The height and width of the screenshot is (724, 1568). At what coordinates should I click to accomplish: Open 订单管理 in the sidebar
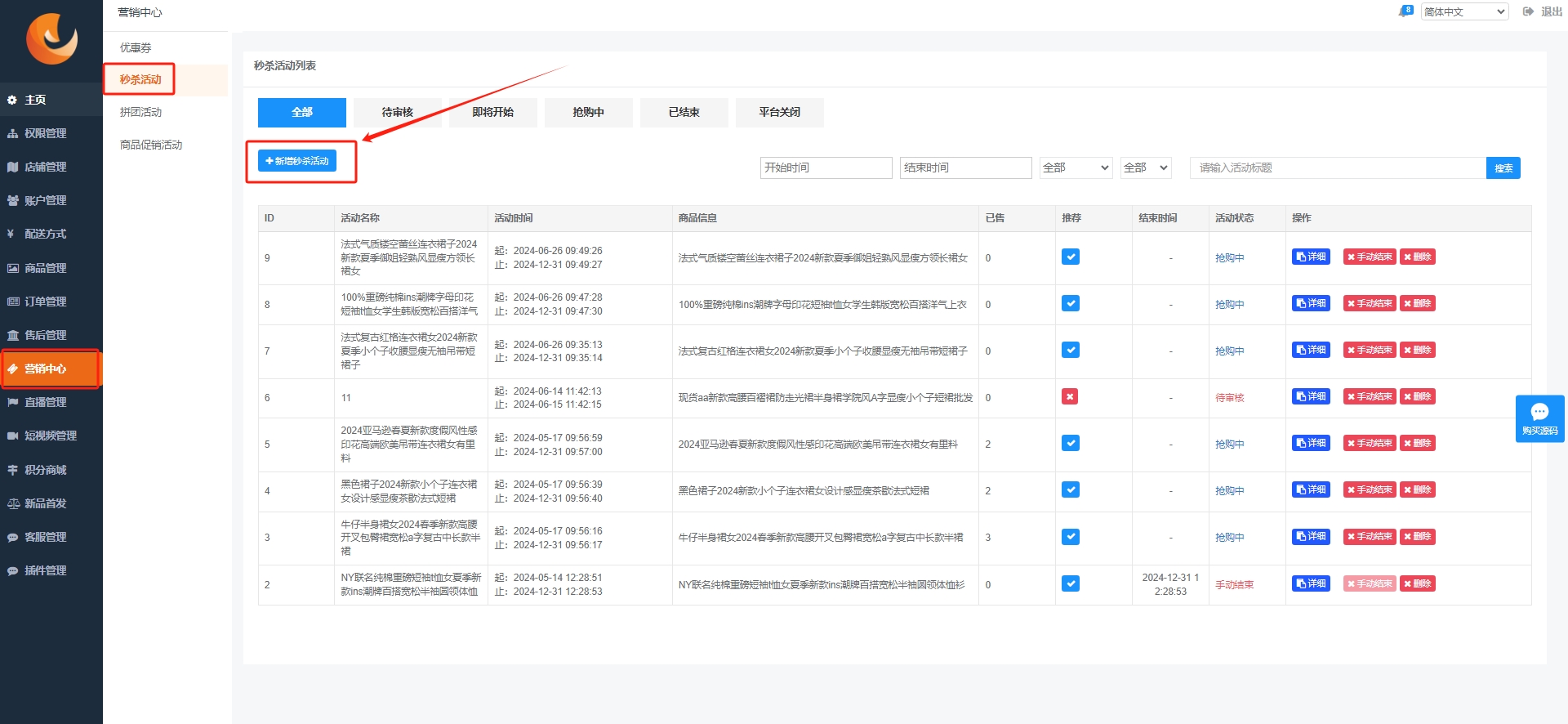coord(51,302)
